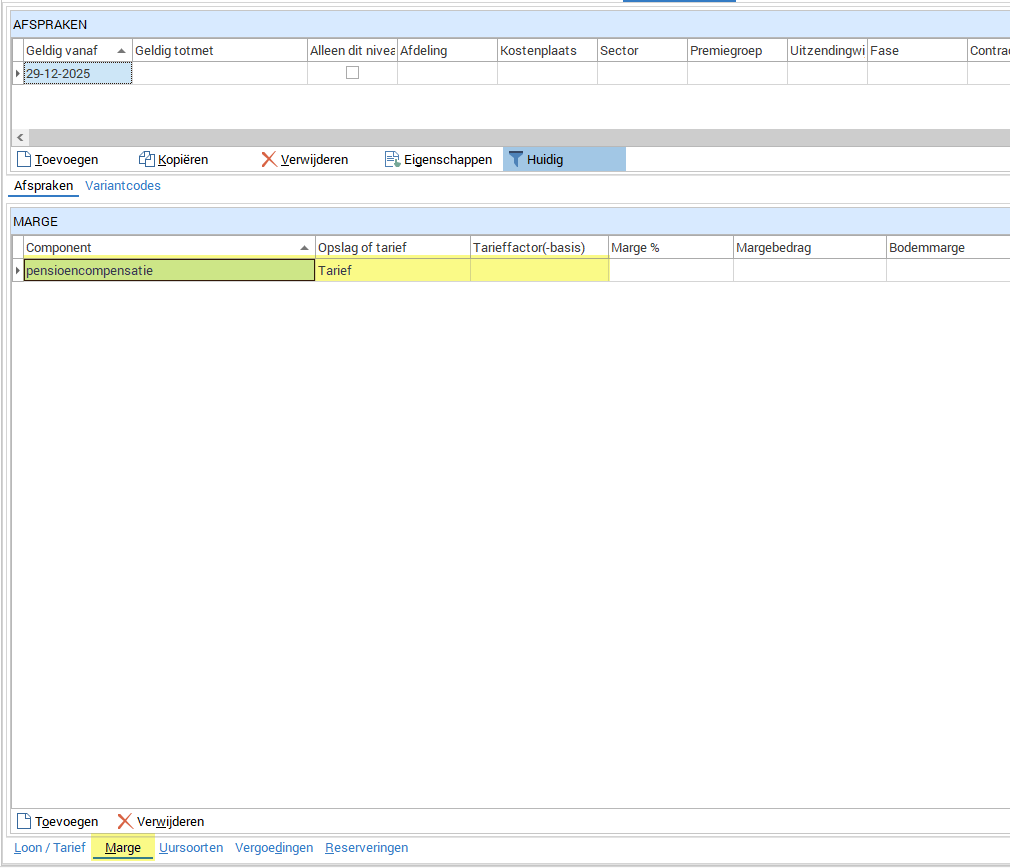Image resolution: width=1010 pixels, height=868 pixels.
Task: Open Eigenschappen properties icon
Action: pyautogui.click(x=393, y=159)
